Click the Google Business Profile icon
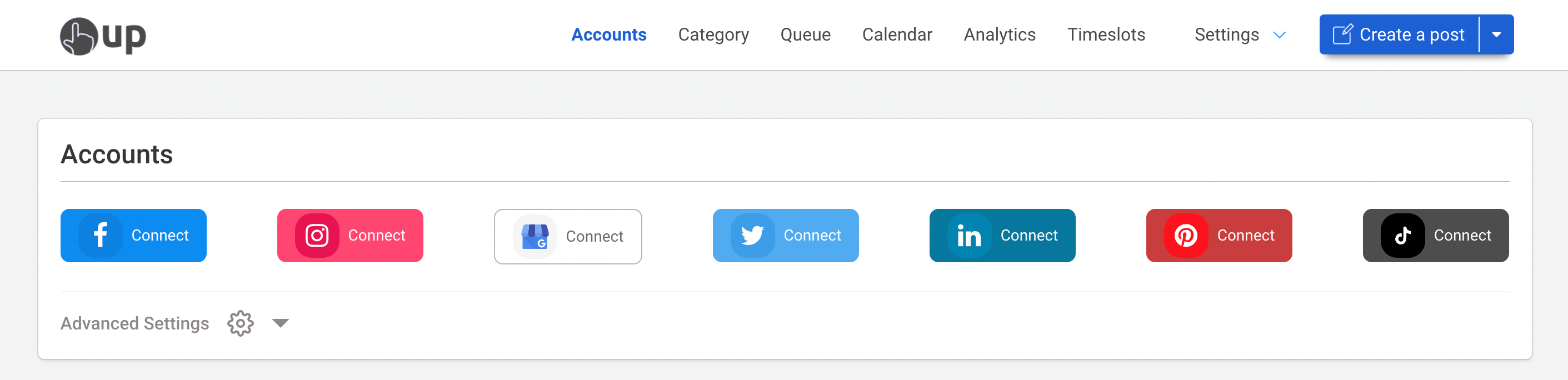 (x=535, y=236)
